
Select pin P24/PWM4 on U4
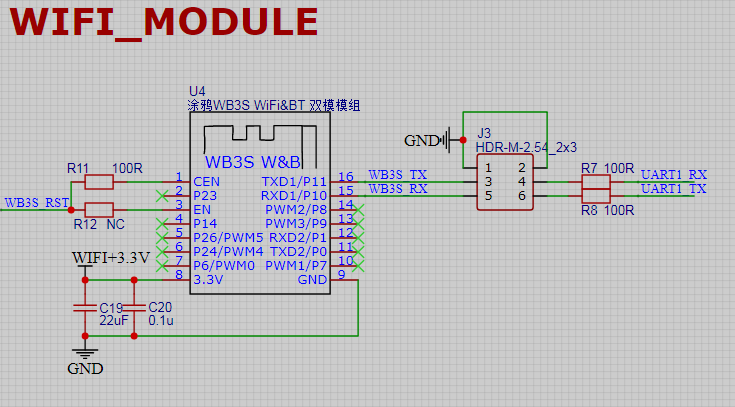click(228, 252)
